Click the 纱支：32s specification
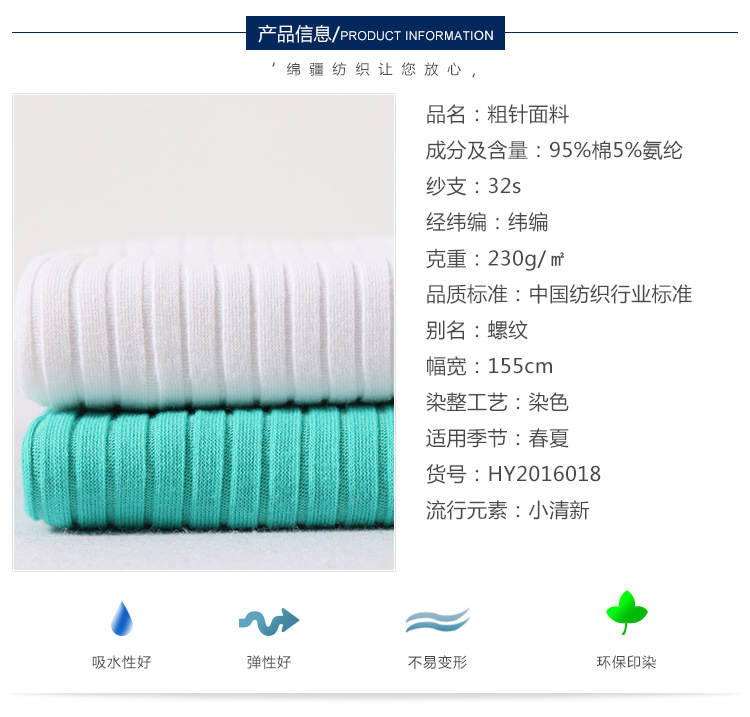This screenshot has width=750, height=717. pos(473,186)
